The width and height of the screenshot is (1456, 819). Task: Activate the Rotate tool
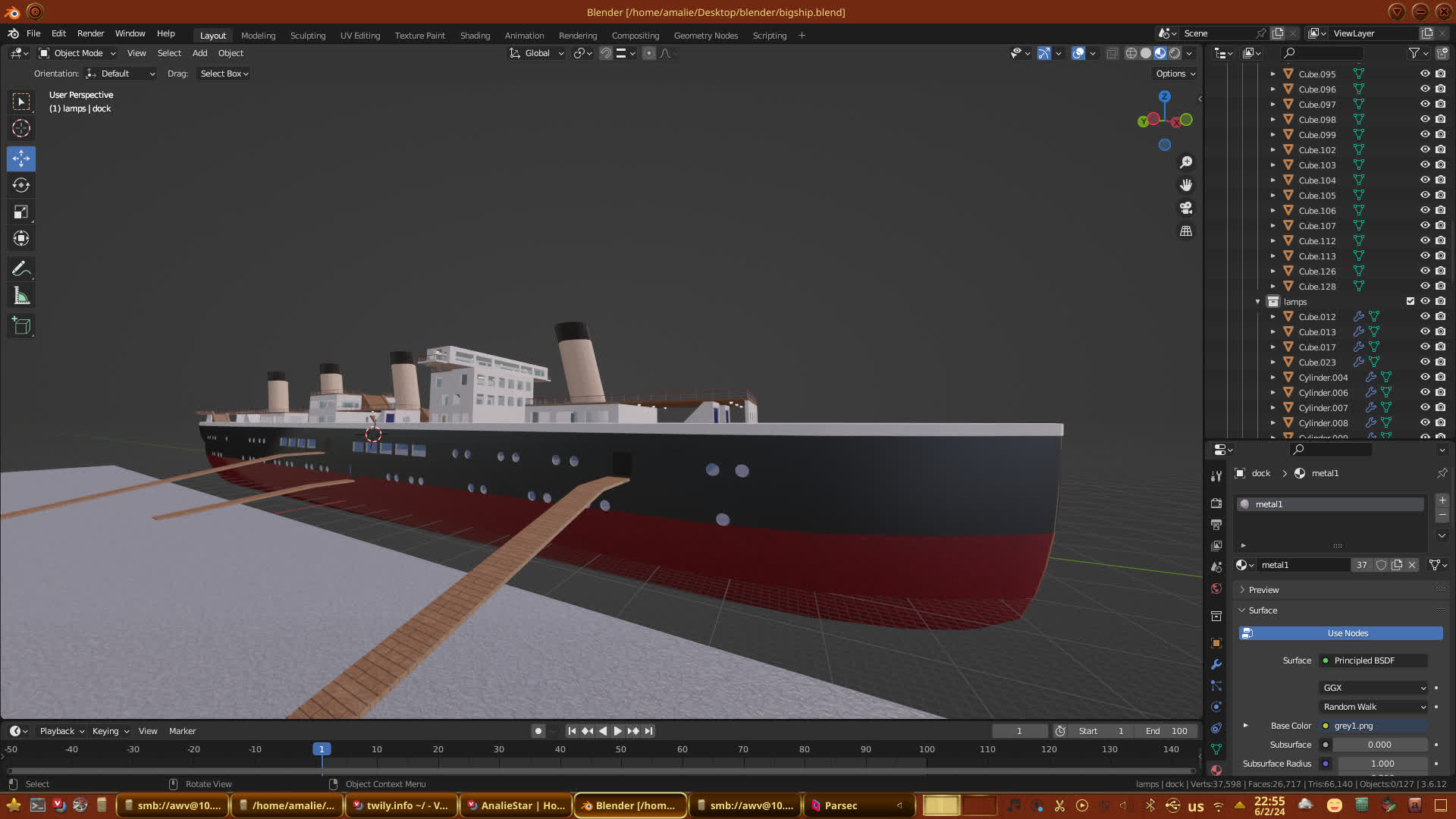tap(21, 185)
